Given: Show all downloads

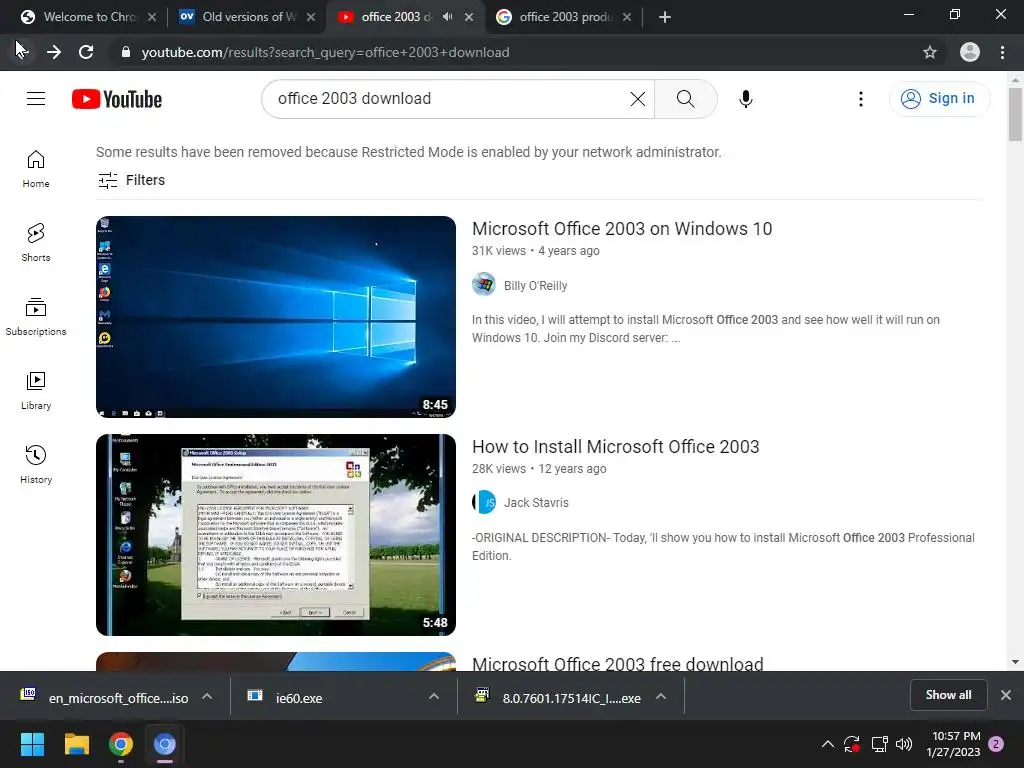Looking at the screenshot, I should coord(948,695).
